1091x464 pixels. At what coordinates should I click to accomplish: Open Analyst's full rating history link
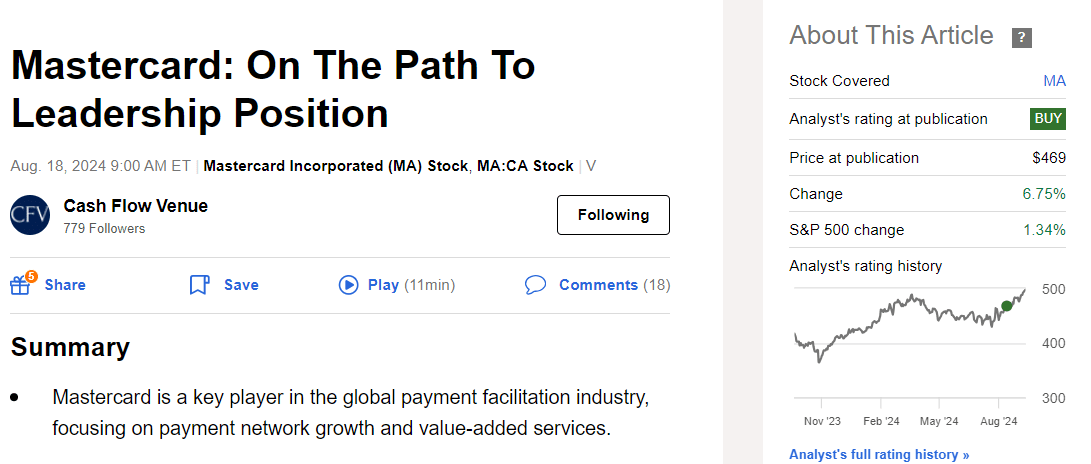[879, 455]
